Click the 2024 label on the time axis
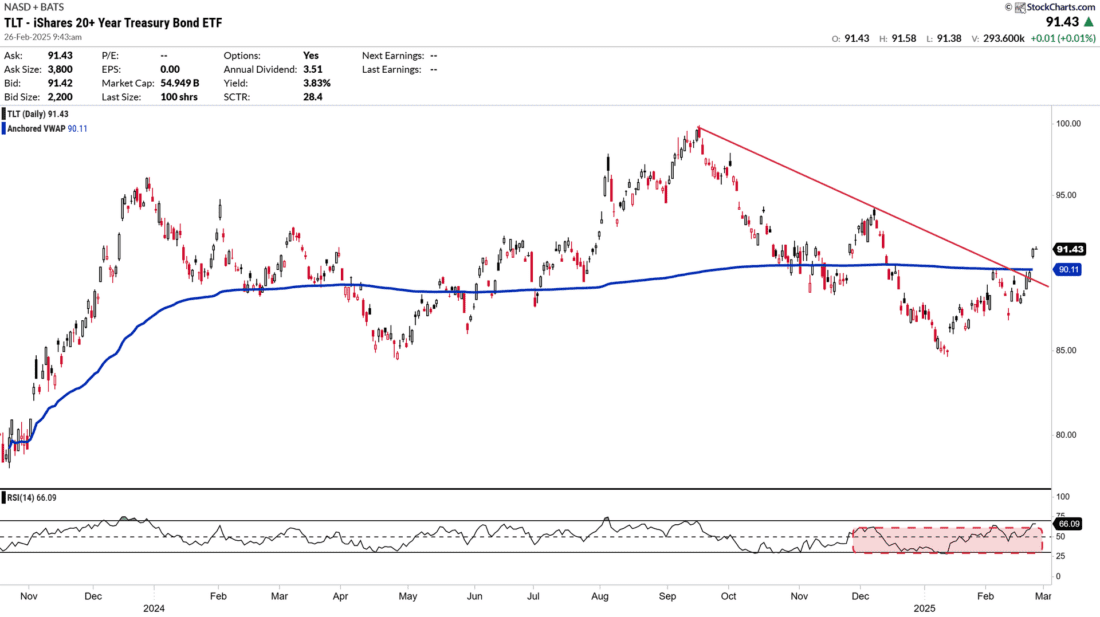This screenshot has height=617, width=1100. (154, 606)
